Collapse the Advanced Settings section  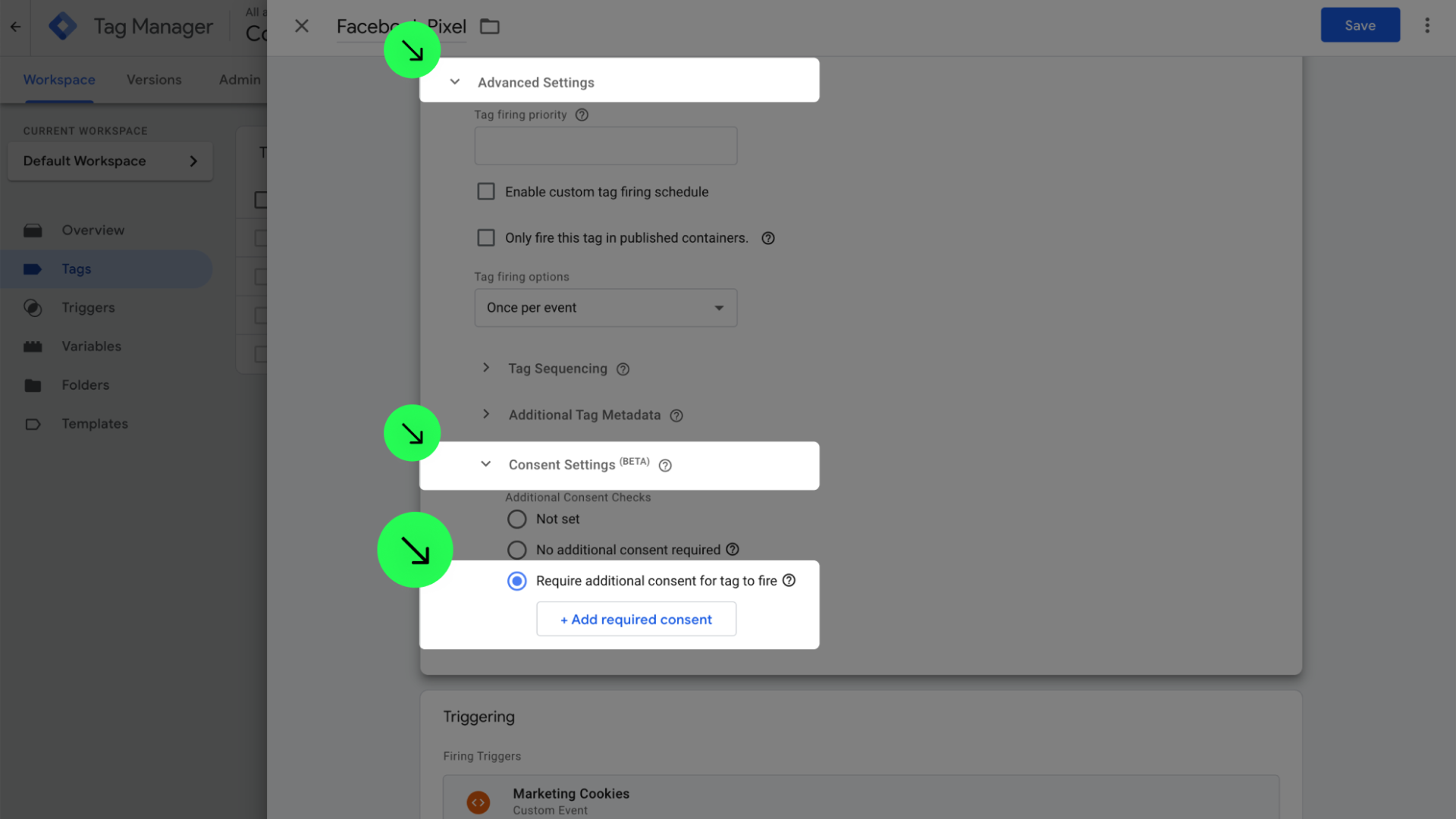click(x=455, y=82)
